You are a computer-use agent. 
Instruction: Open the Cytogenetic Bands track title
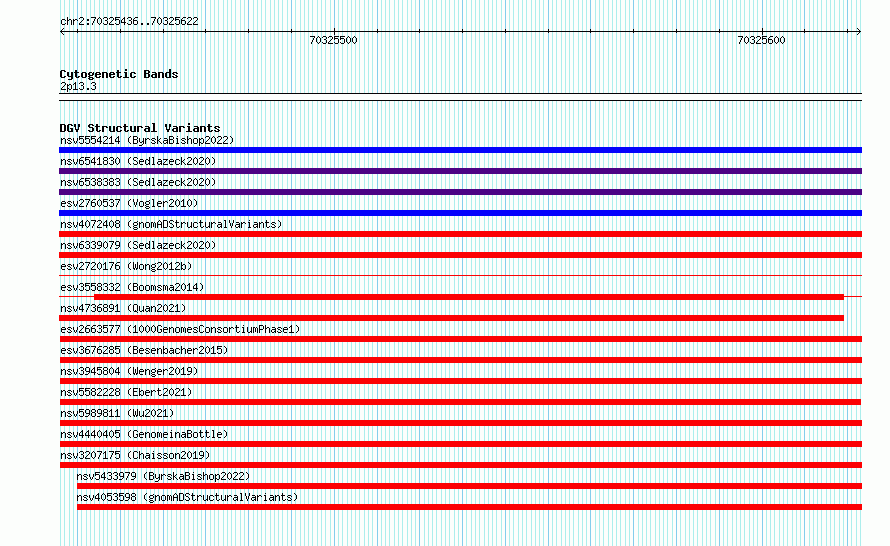[x=119, y=74]
